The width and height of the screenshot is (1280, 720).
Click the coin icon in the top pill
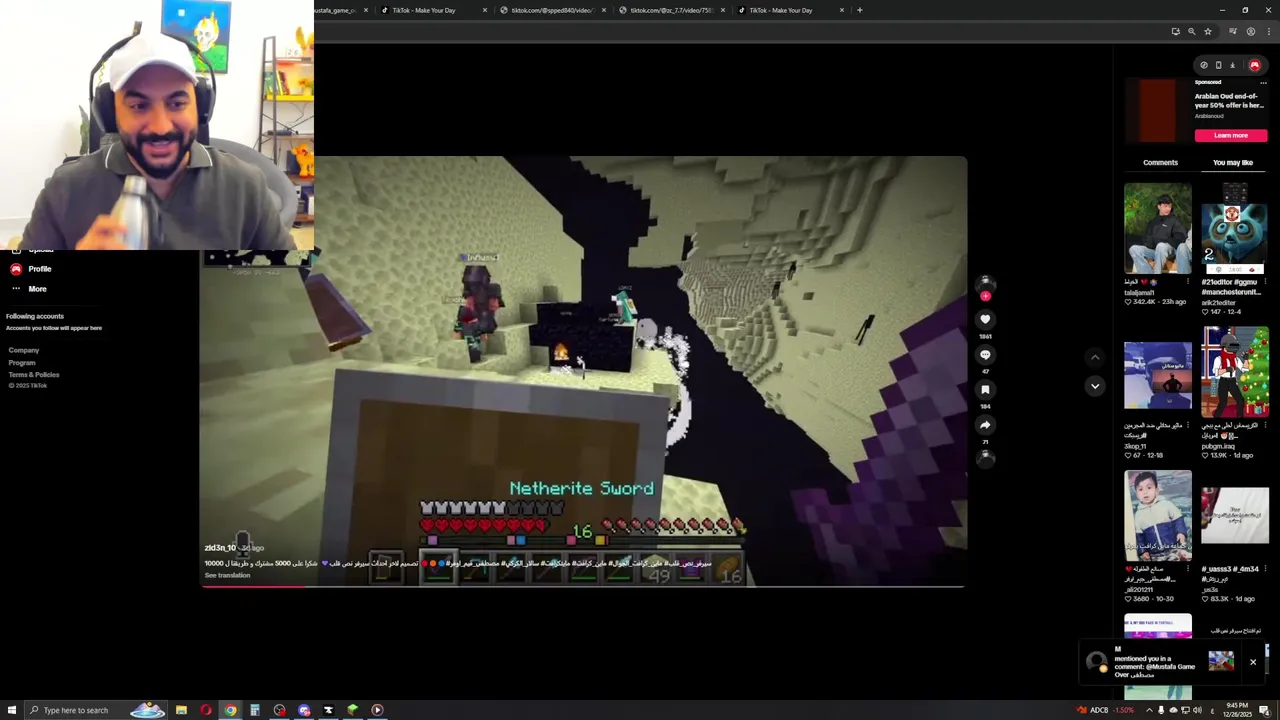pos(1204,65)
